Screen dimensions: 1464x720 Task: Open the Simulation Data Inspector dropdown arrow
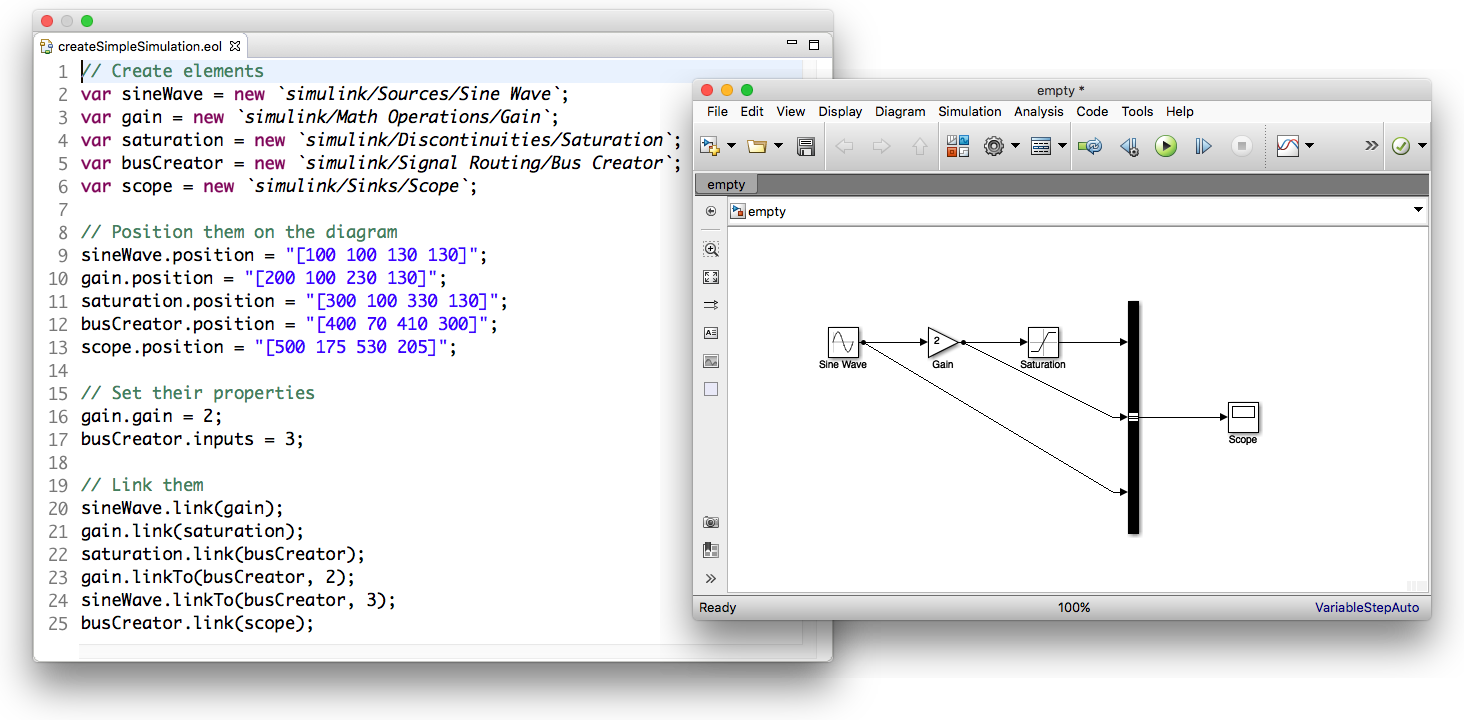pyautogui.click(x=1309, y=146)
